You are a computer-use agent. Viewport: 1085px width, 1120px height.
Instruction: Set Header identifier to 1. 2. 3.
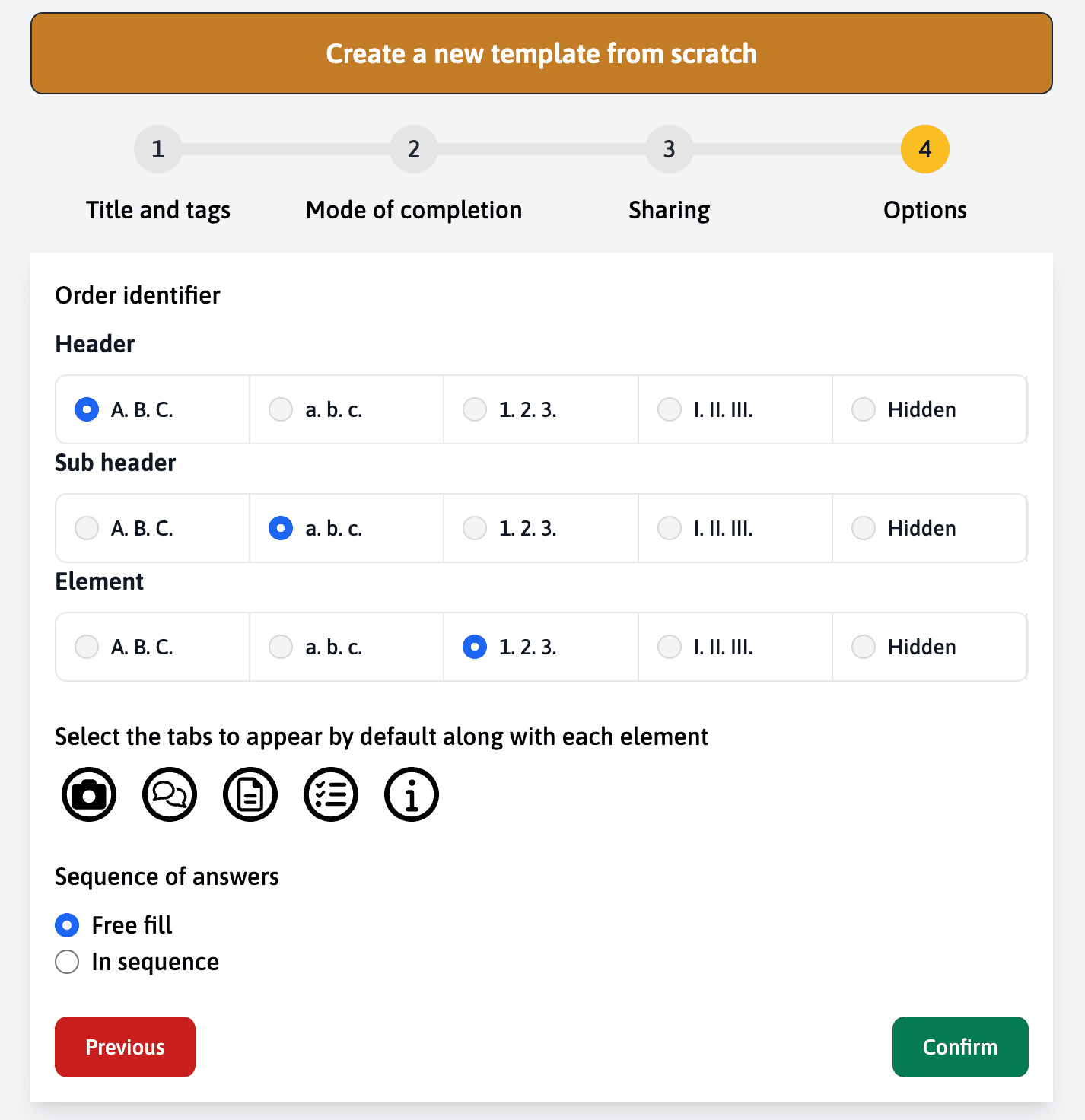click(x=475, y=409)
